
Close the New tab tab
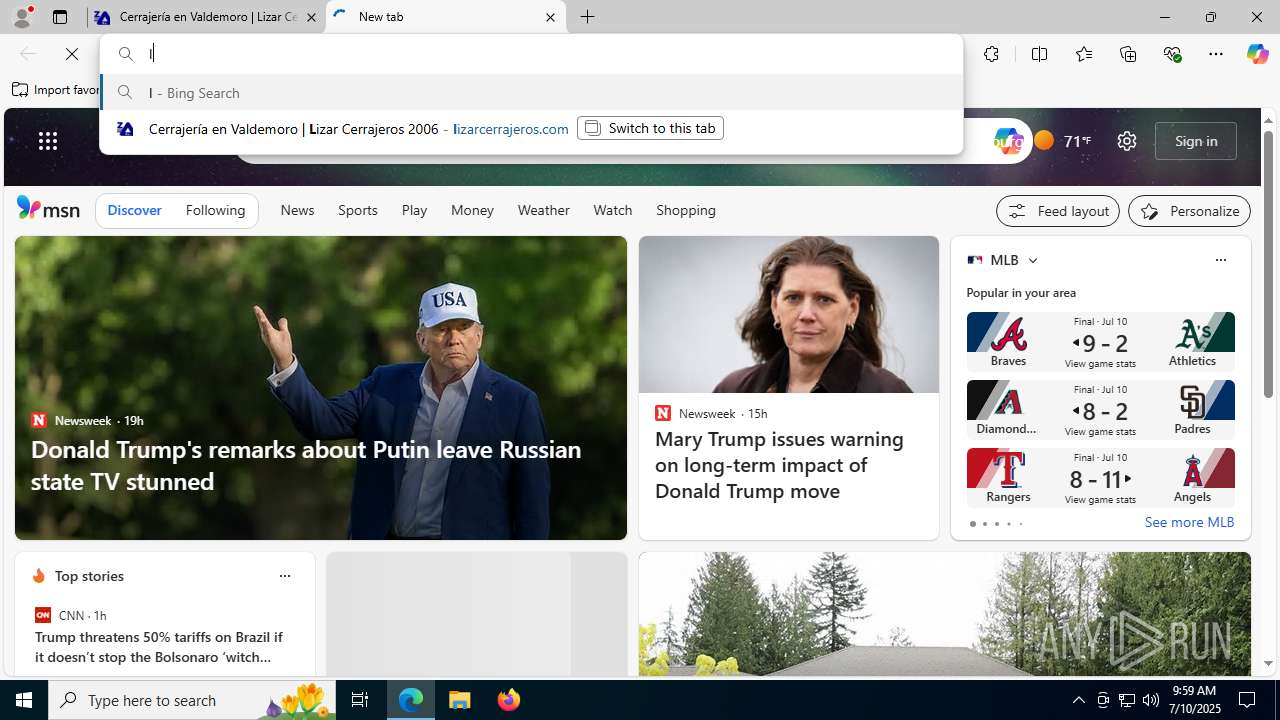[550, 17]
